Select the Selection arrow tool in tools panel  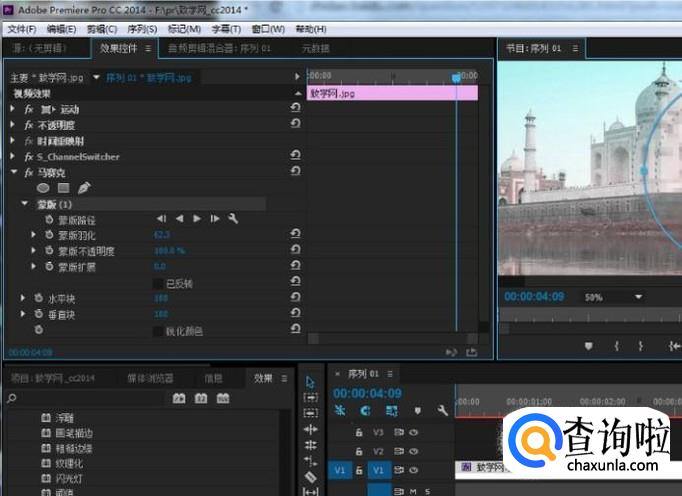tap(310, 381)
